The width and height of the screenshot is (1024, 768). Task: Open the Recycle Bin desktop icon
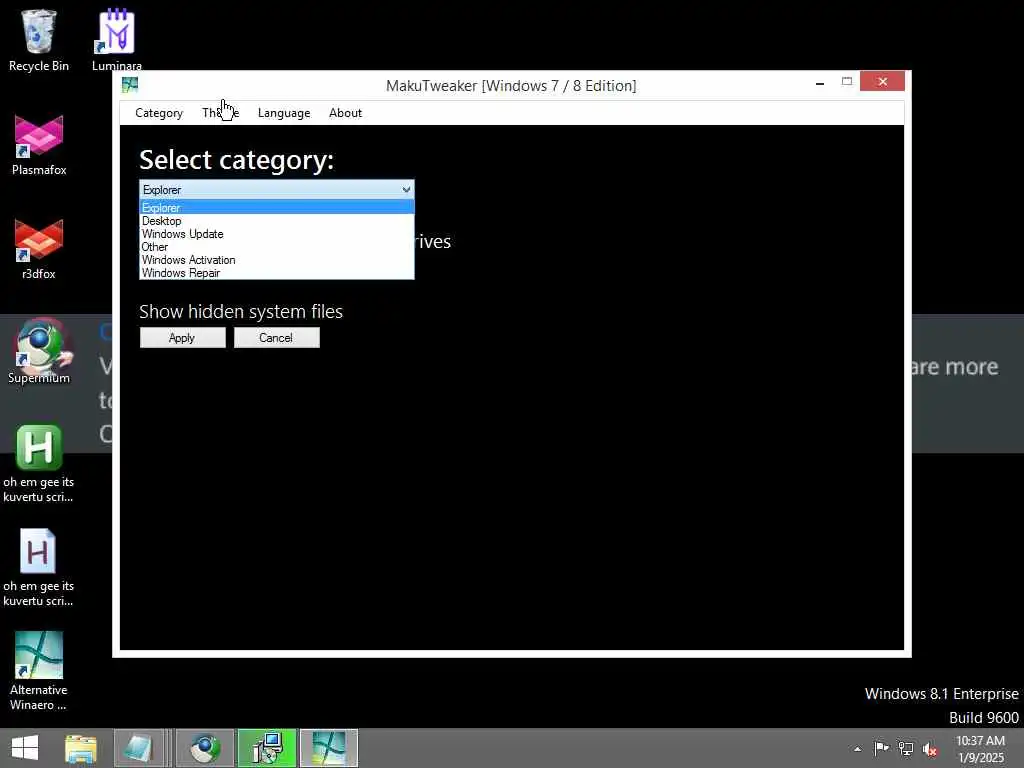pos(39,39)
